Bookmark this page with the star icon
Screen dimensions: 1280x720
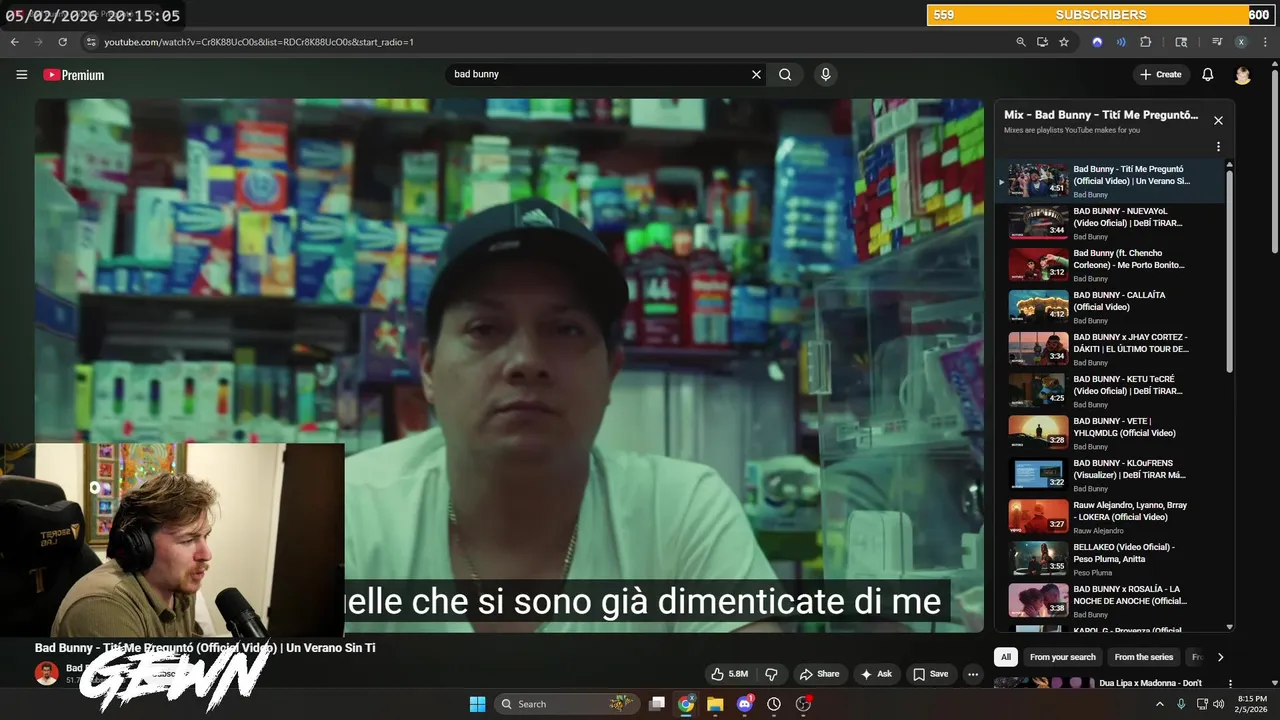1064,42
